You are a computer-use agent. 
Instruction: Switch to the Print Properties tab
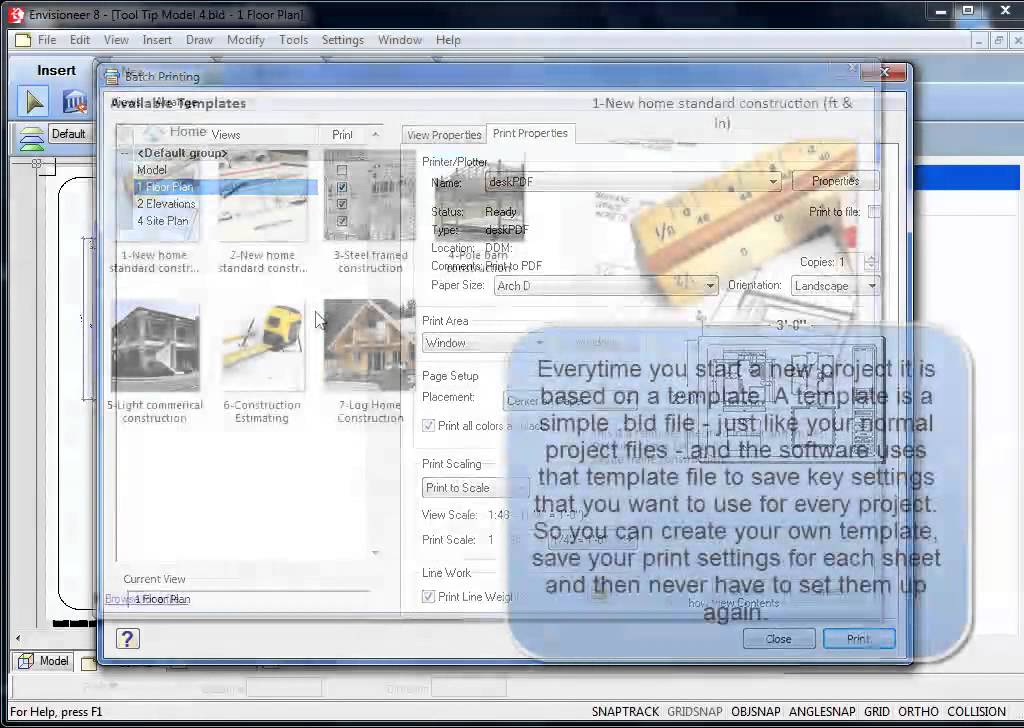(x=530, y=133)
